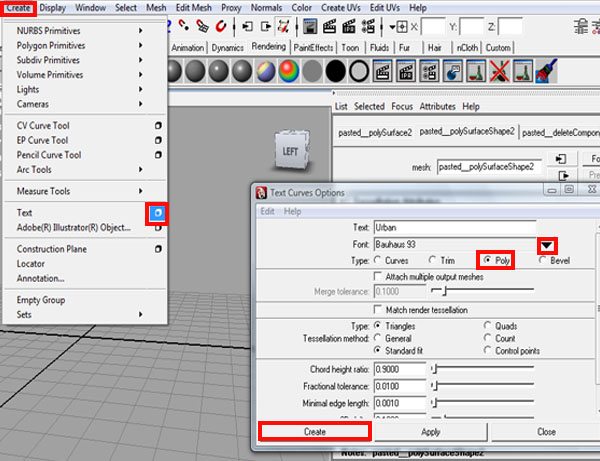Select the Poly type radio button

pos(487,260)
